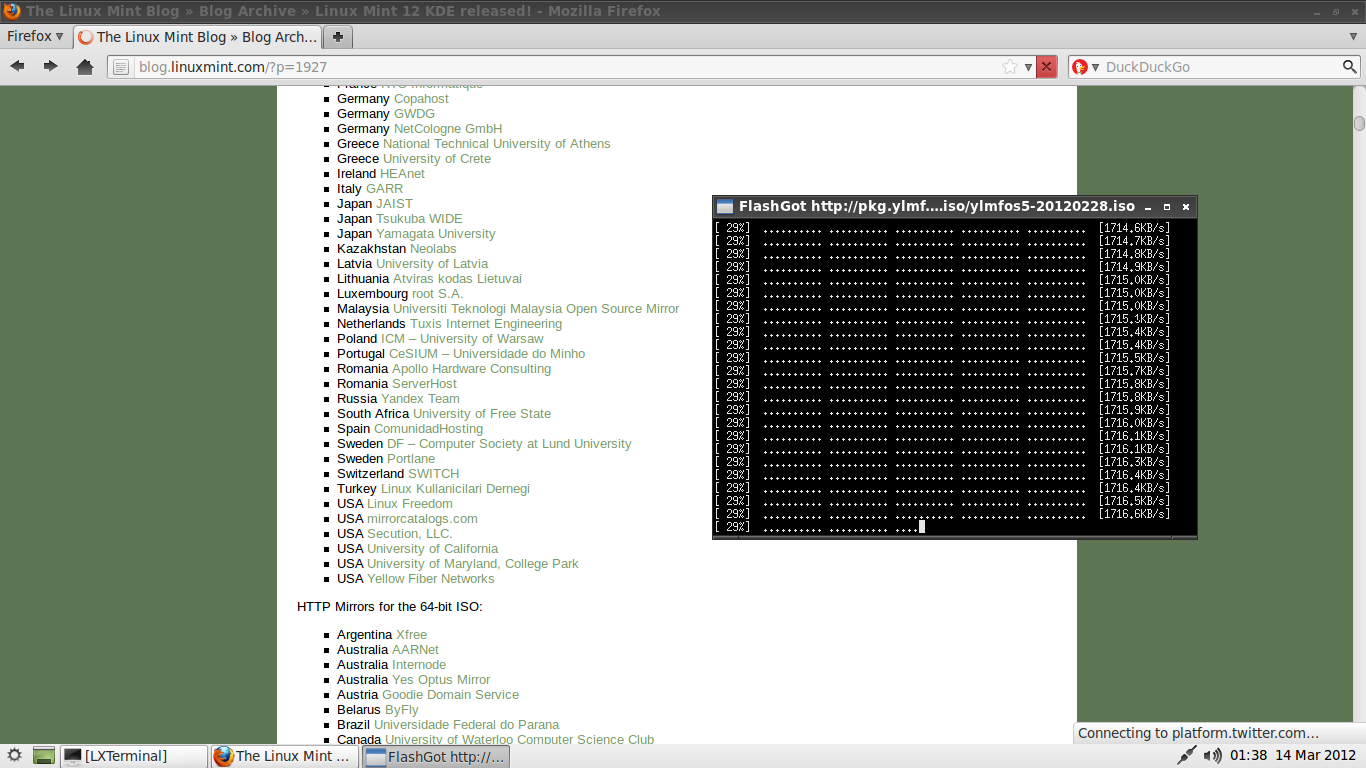Open the University of Latvia link
Image resolution: width=1366 pixels, height=768 pixels.
pyautogui.click(x=432, y=263)
